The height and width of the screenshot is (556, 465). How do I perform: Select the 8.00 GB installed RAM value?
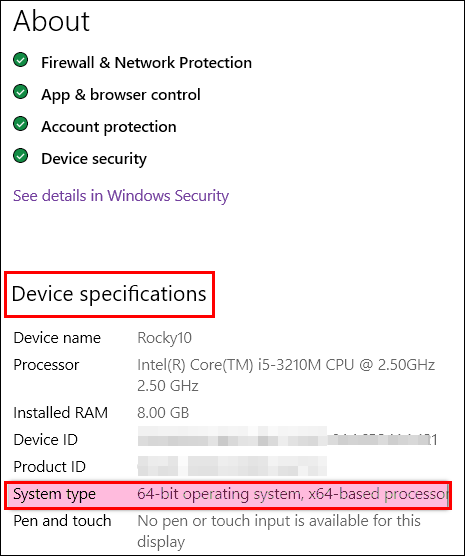pyautogui.click(x=163, y=413)
